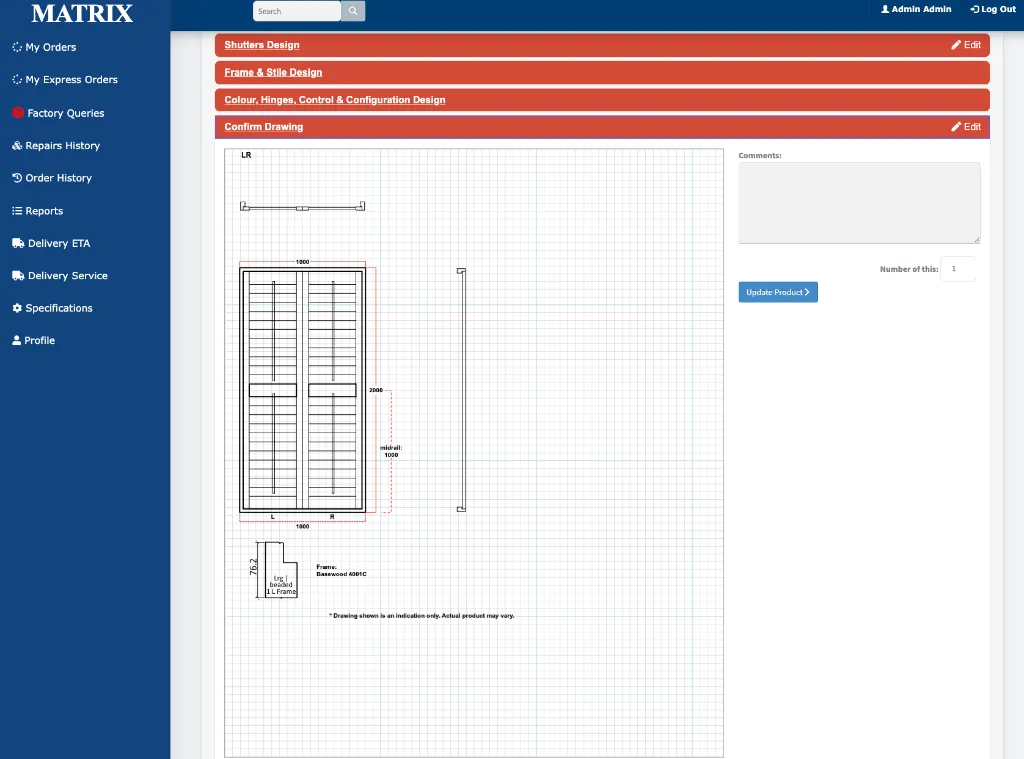Open My Orders from the sidebar
The image size is (1024, 759).
coord(44,47)
